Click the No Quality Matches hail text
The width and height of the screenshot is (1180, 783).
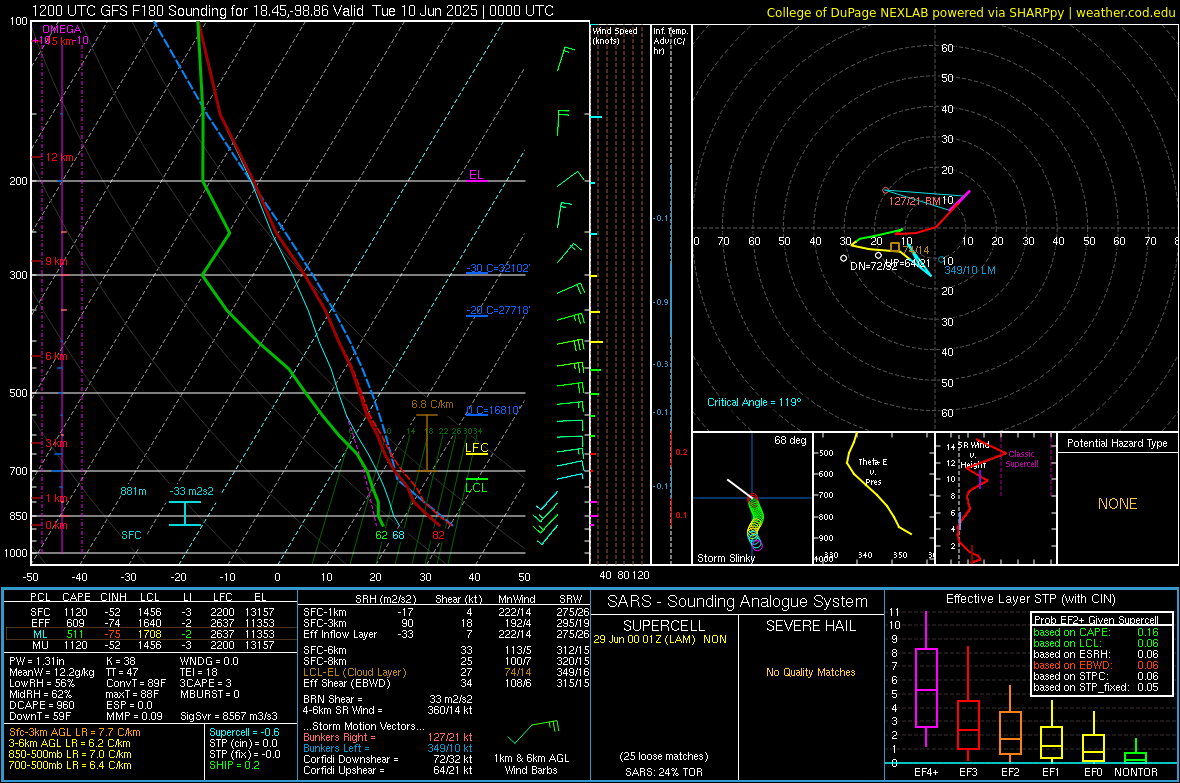click(x=810, y=672)
